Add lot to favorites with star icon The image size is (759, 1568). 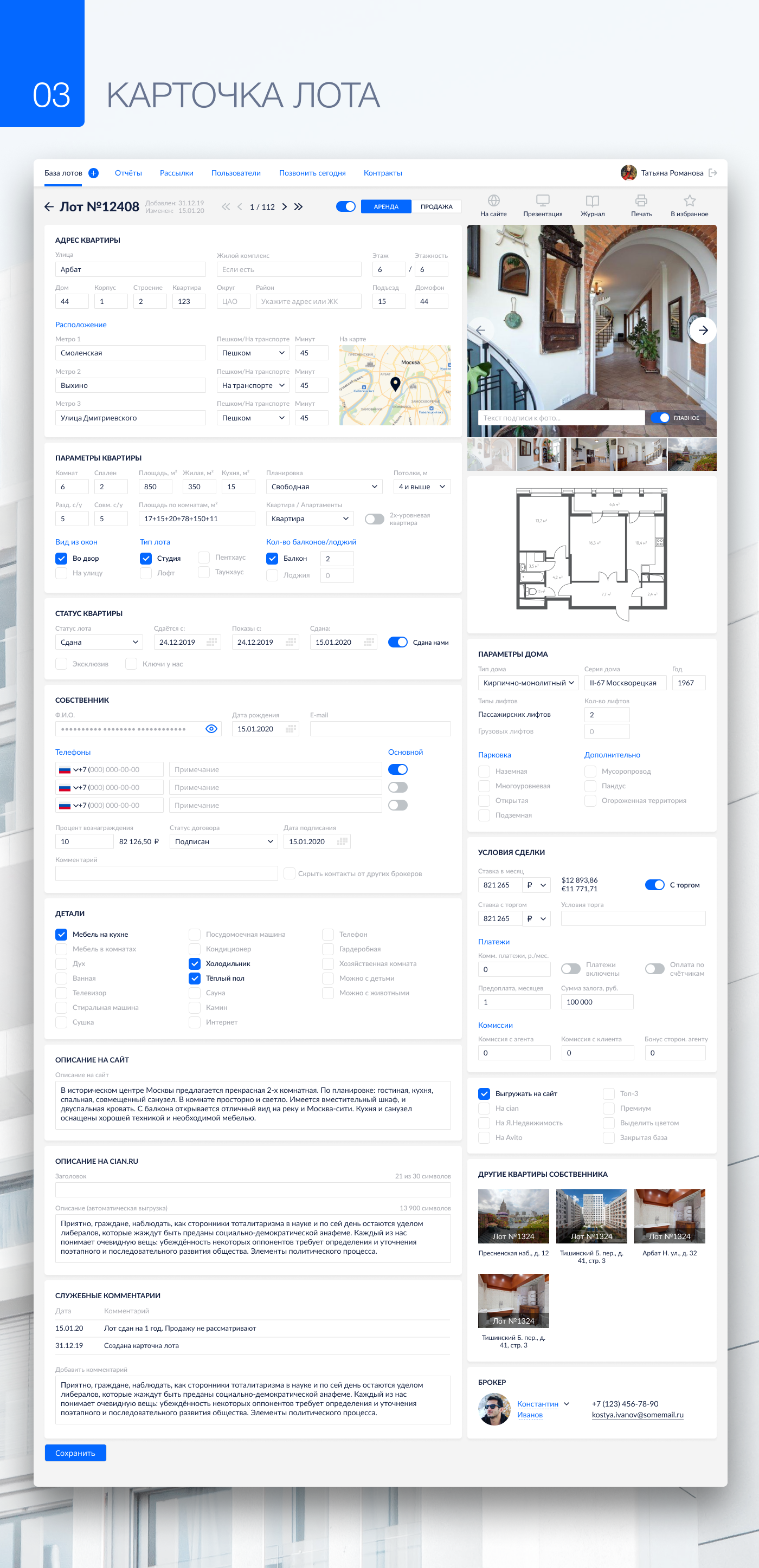click(689, 201)
